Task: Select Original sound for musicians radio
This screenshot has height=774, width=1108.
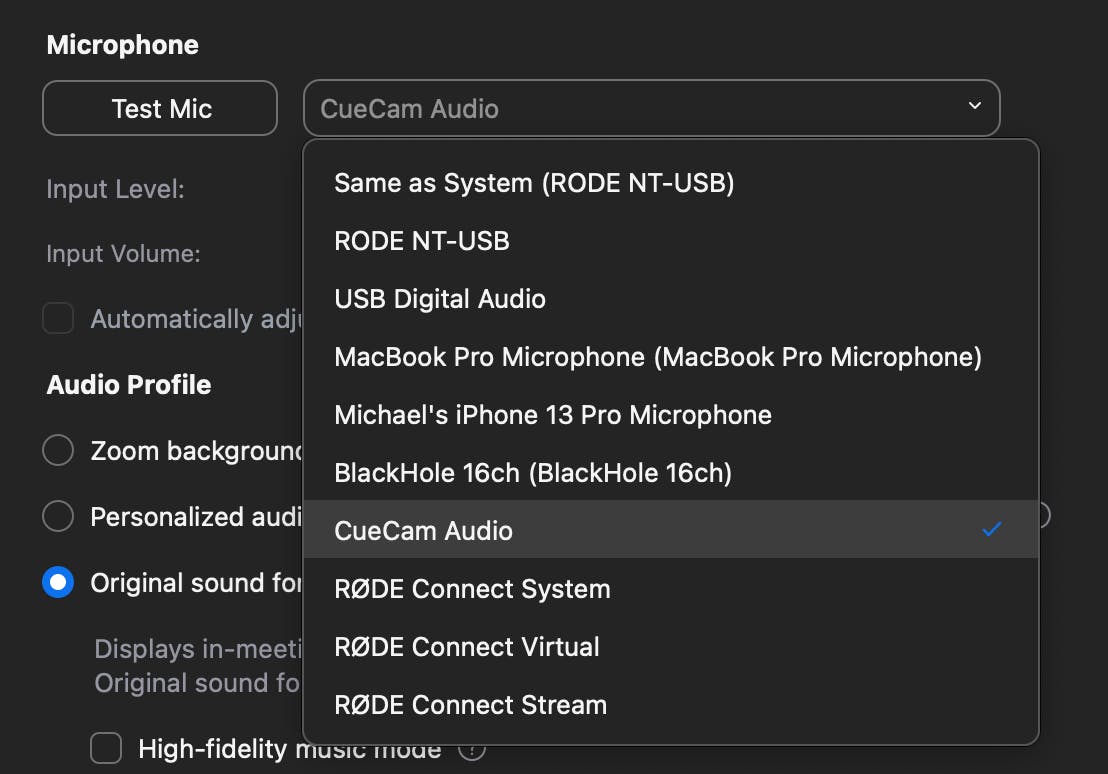Action: tap(58, 582)
